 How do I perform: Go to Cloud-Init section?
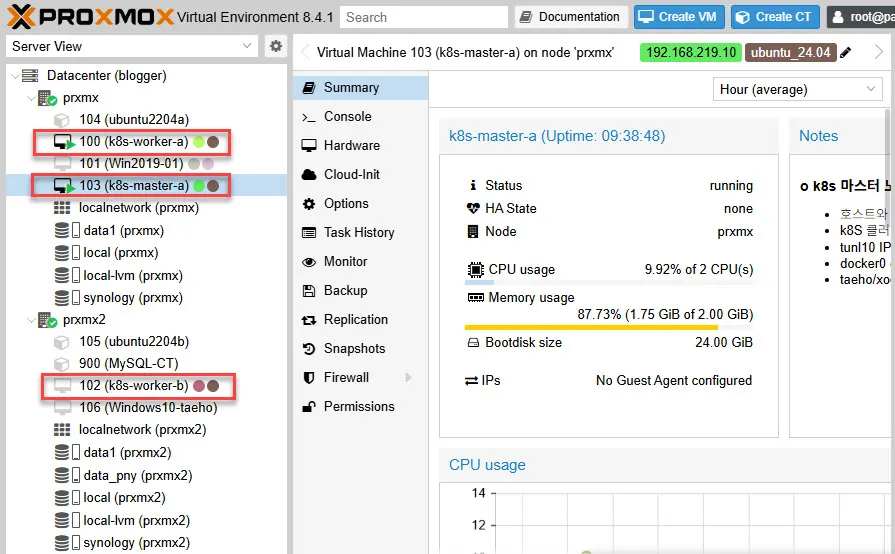pos(351,175)
